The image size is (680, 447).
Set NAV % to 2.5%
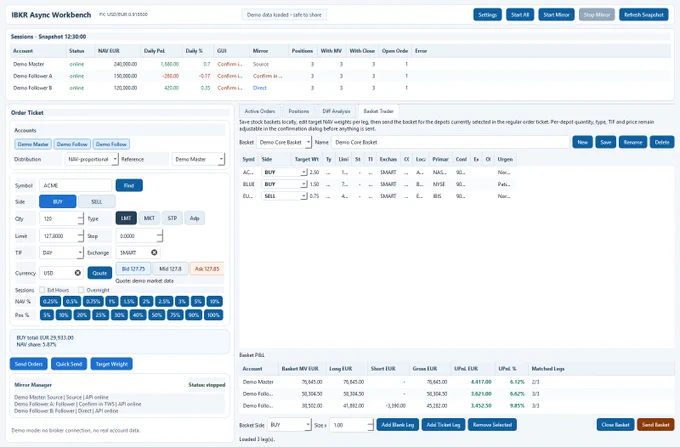coord(164,301)
